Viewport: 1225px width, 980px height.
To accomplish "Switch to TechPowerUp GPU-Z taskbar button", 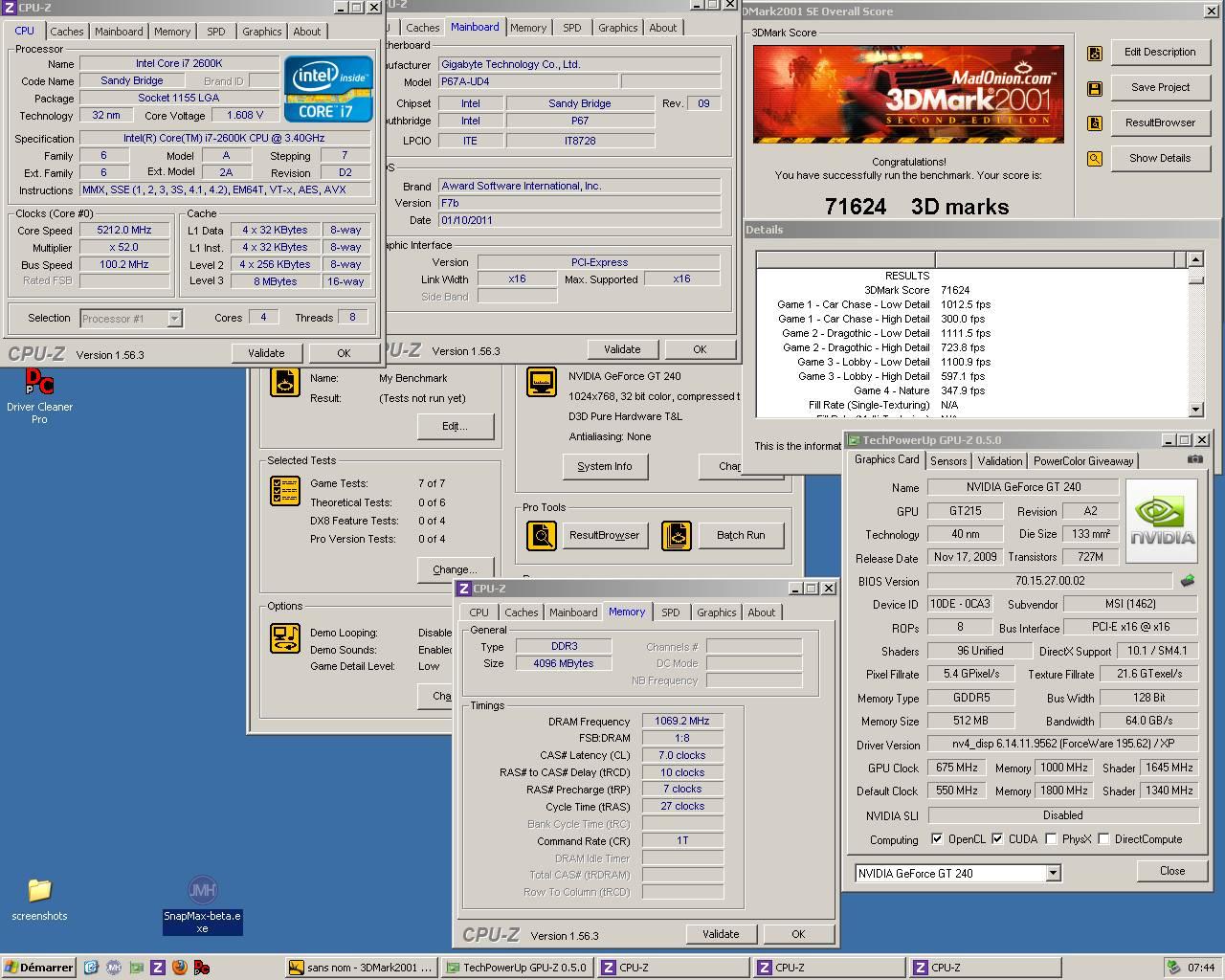I will pyautogui.click(x=518, y=968).
